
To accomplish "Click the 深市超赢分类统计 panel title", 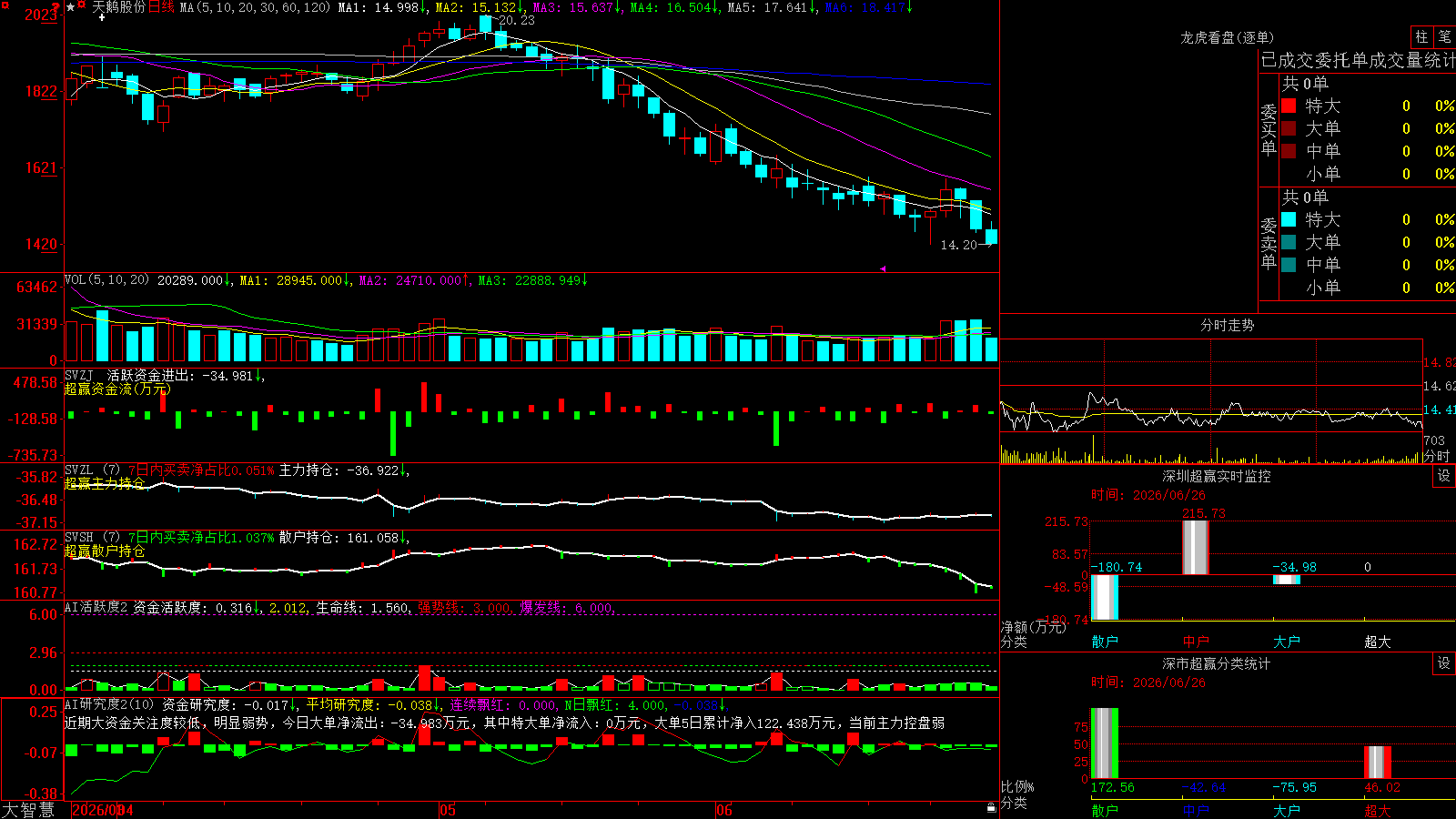I will pyautogui.click(x=1217, y=663).
